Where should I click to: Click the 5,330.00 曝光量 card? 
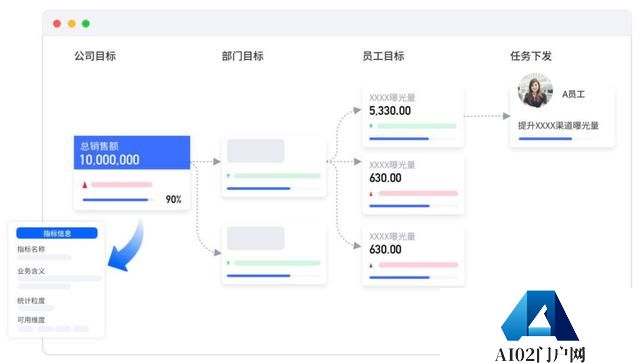point(413,117)
